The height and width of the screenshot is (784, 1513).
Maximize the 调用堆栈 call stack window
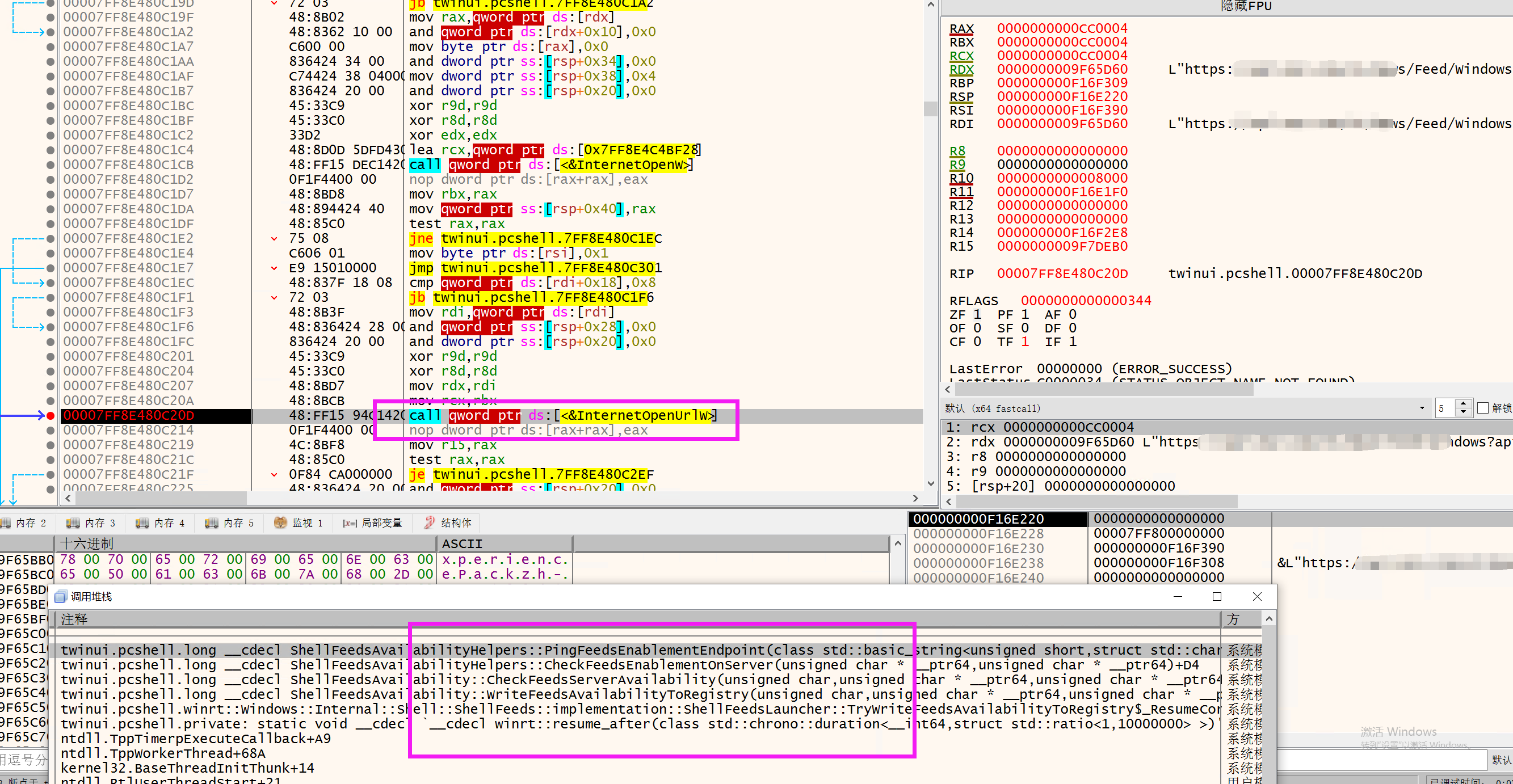click(x=1217, y=597)
